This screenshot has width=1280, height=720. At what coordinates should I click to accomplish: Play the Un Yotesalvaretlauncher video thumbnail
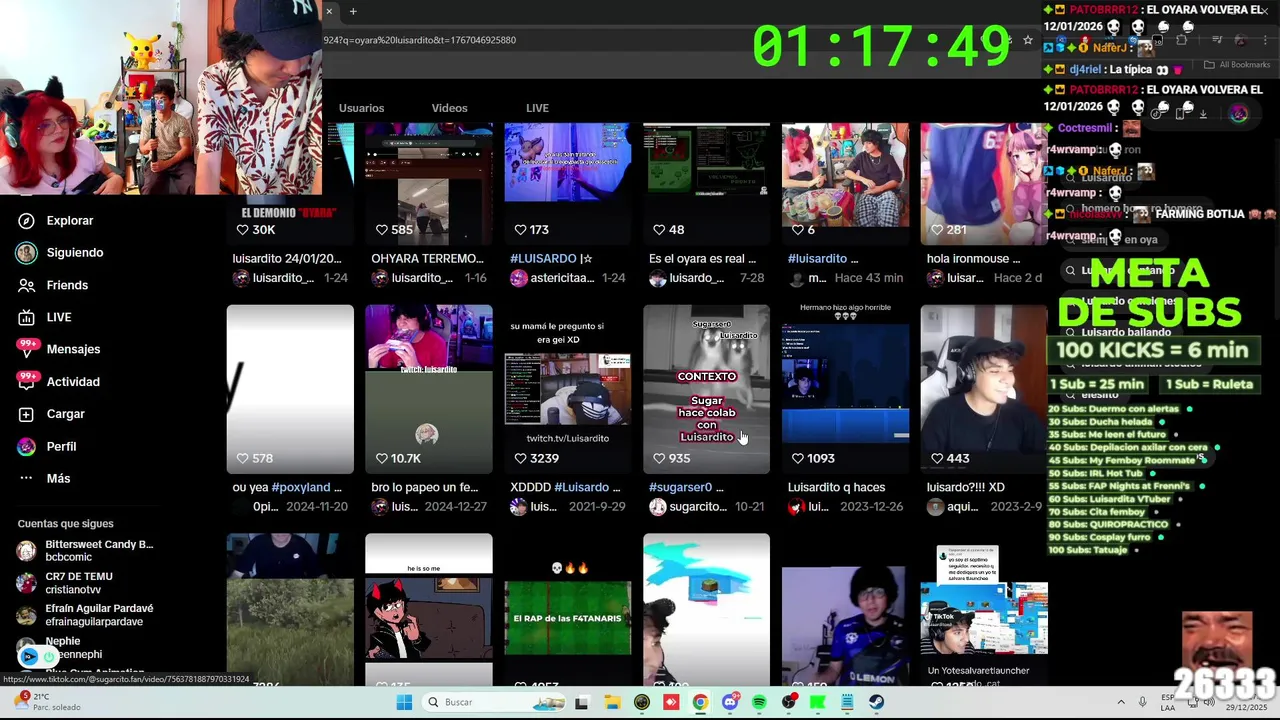pyautogui.click(x=984, y=610)
